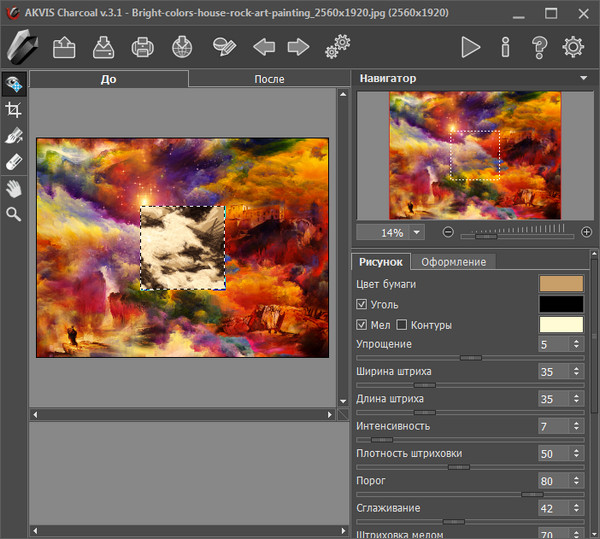
Task: Select the Hand pan tool
Action: tap(14, 187)
